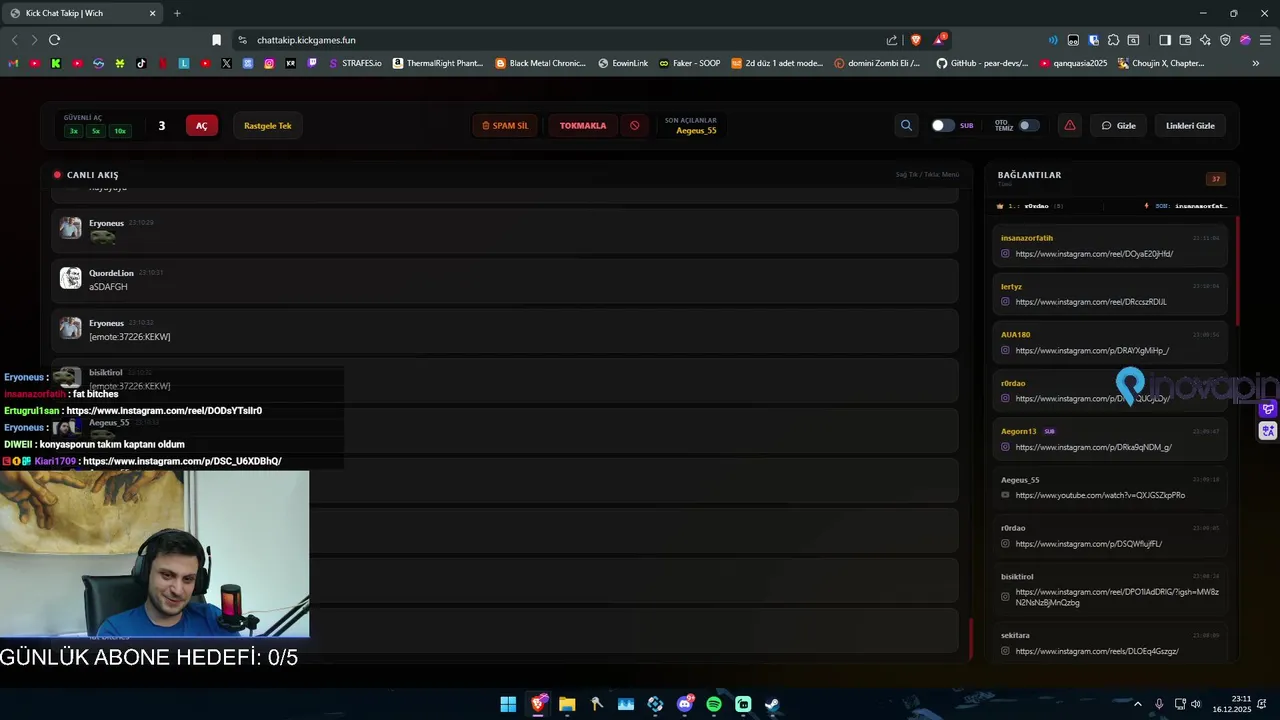Click the red ban circle icon
1280x720 pixels.
[634, 125]
